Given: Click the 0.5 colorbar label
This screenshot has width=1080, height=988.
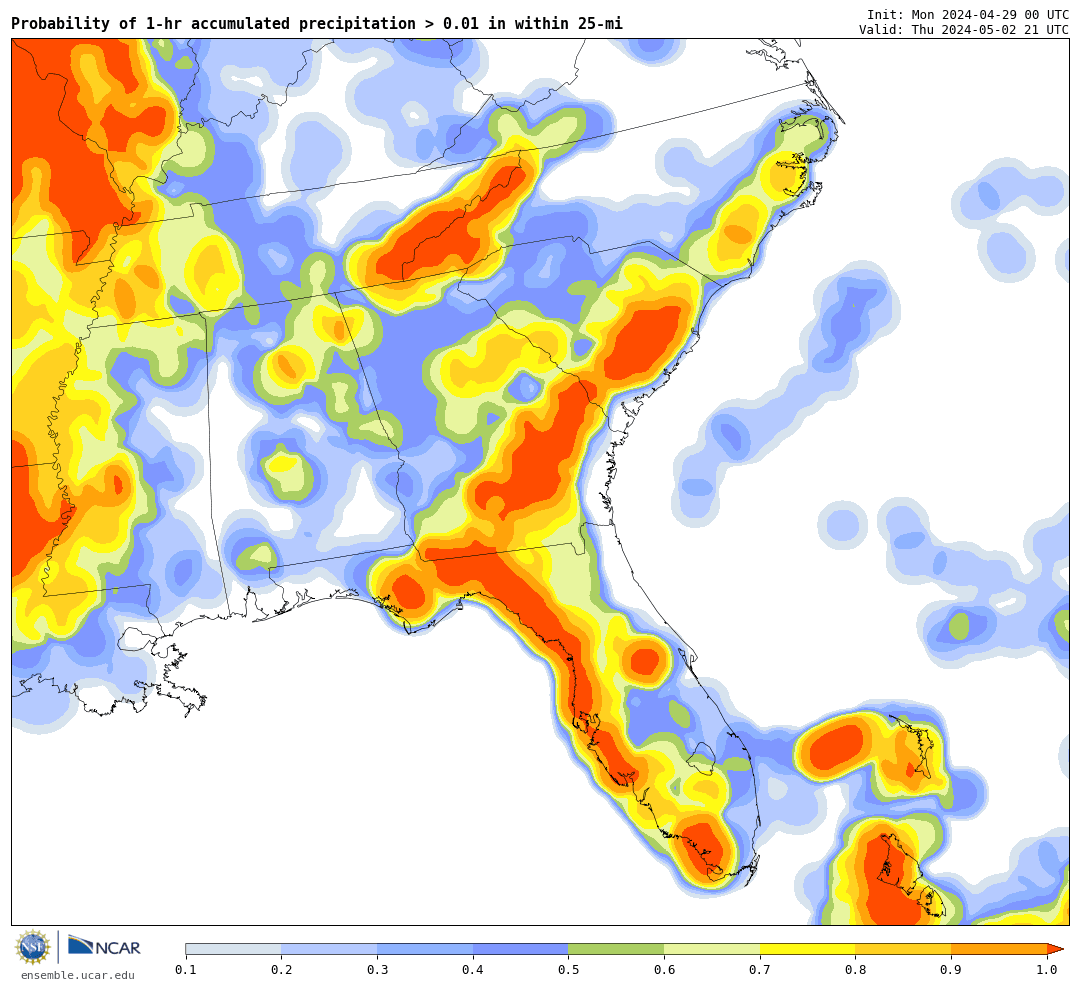Looking at the screenshot, I should [569, 969].
